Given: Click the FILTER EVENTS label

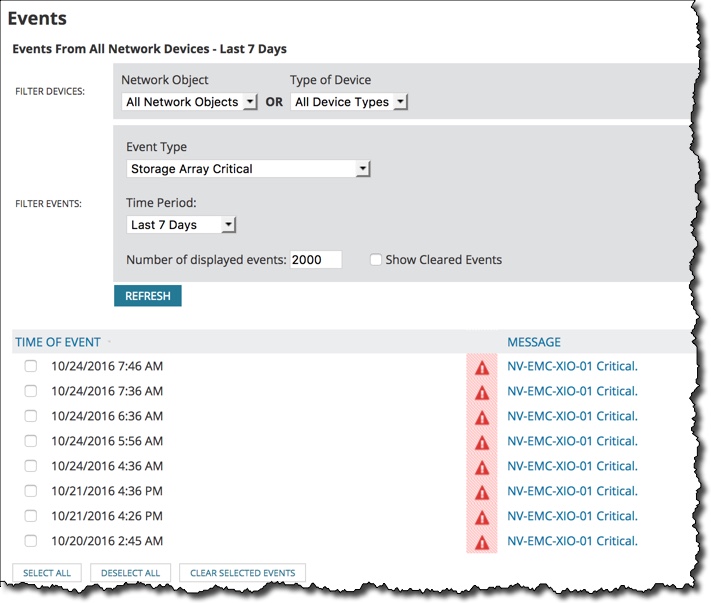Looking at the screenshot, I should click(x=49, y=204).
